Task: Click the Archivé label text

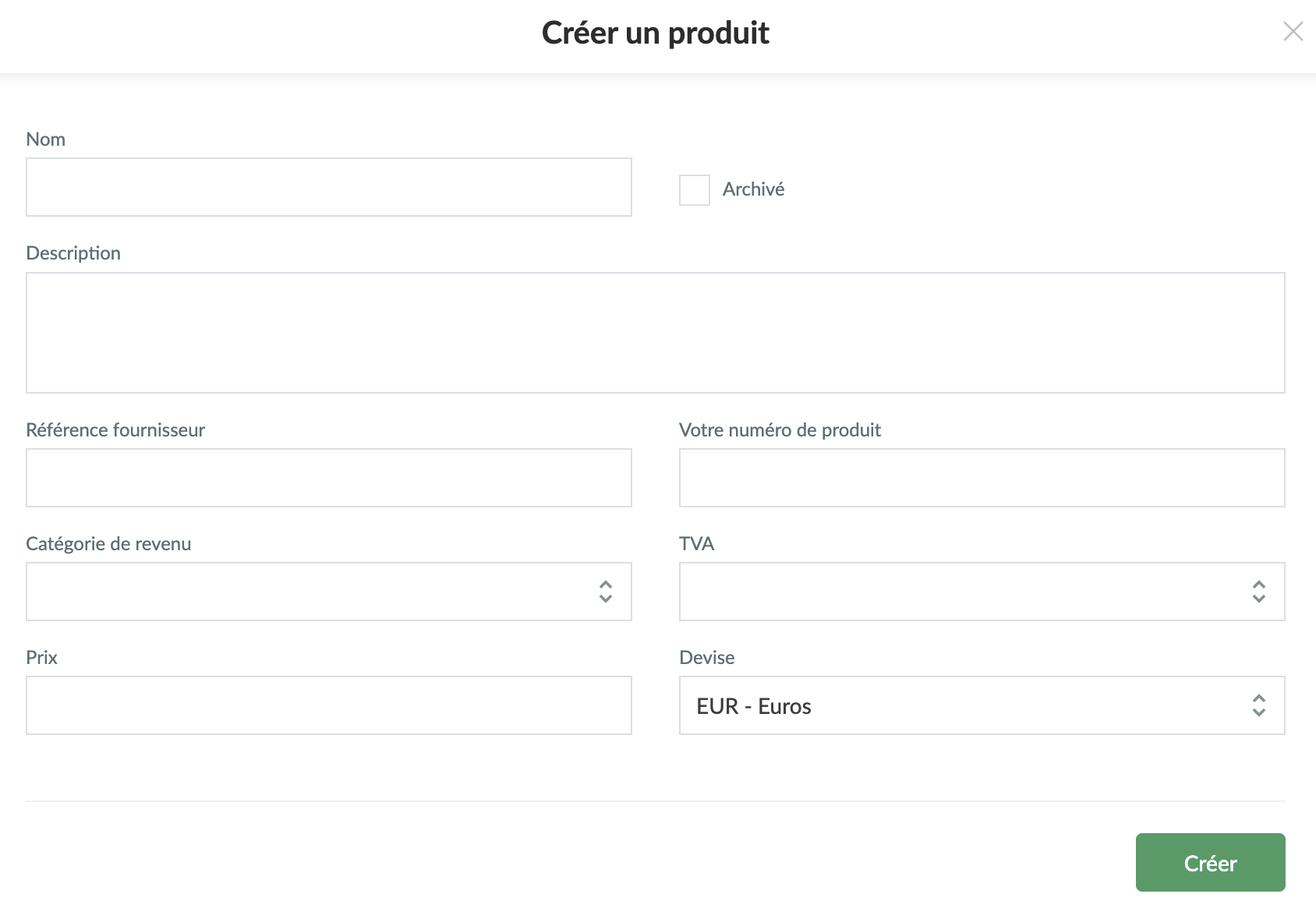Action: pyautogui.click(x=753, y=189)
